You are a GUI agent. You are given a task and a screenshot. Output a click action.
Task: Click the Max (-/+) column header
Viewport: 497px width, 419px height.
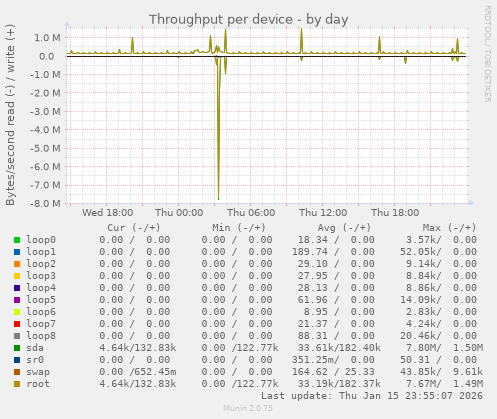449,228
